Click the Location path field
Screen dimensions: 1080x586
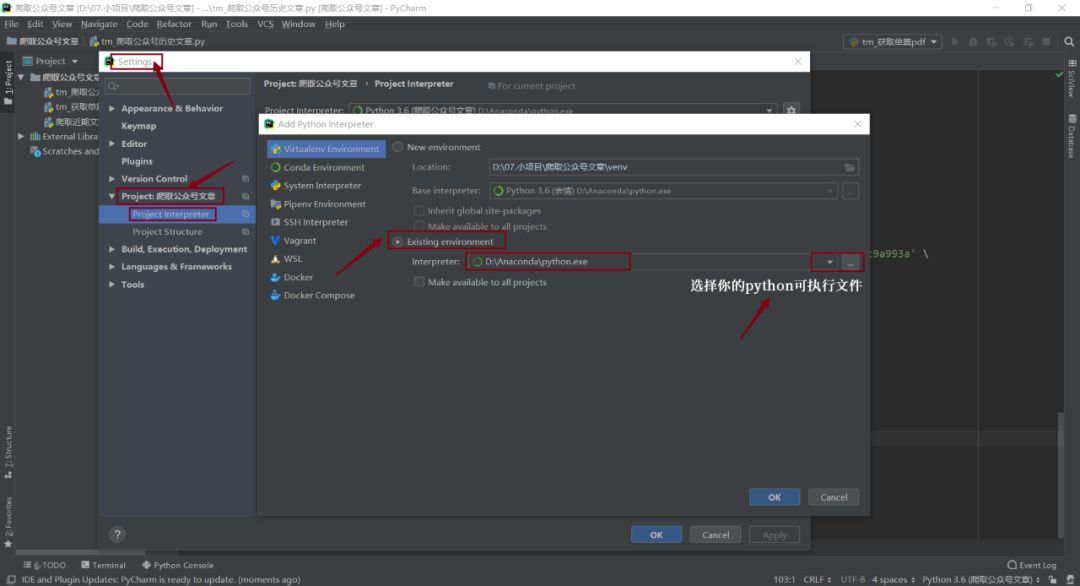pos(673,167)
